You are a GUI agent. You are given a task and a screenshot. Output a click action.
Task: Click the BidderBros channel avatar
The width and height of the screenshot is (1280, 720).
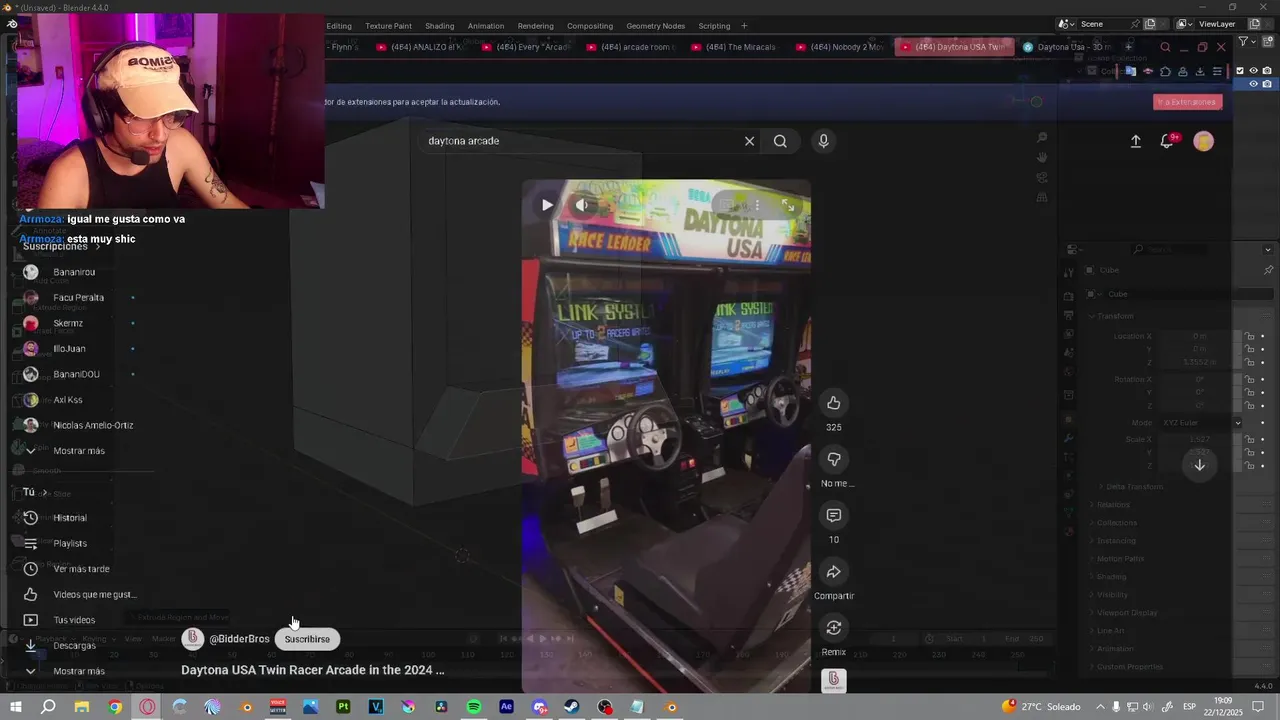coord(193,639)
